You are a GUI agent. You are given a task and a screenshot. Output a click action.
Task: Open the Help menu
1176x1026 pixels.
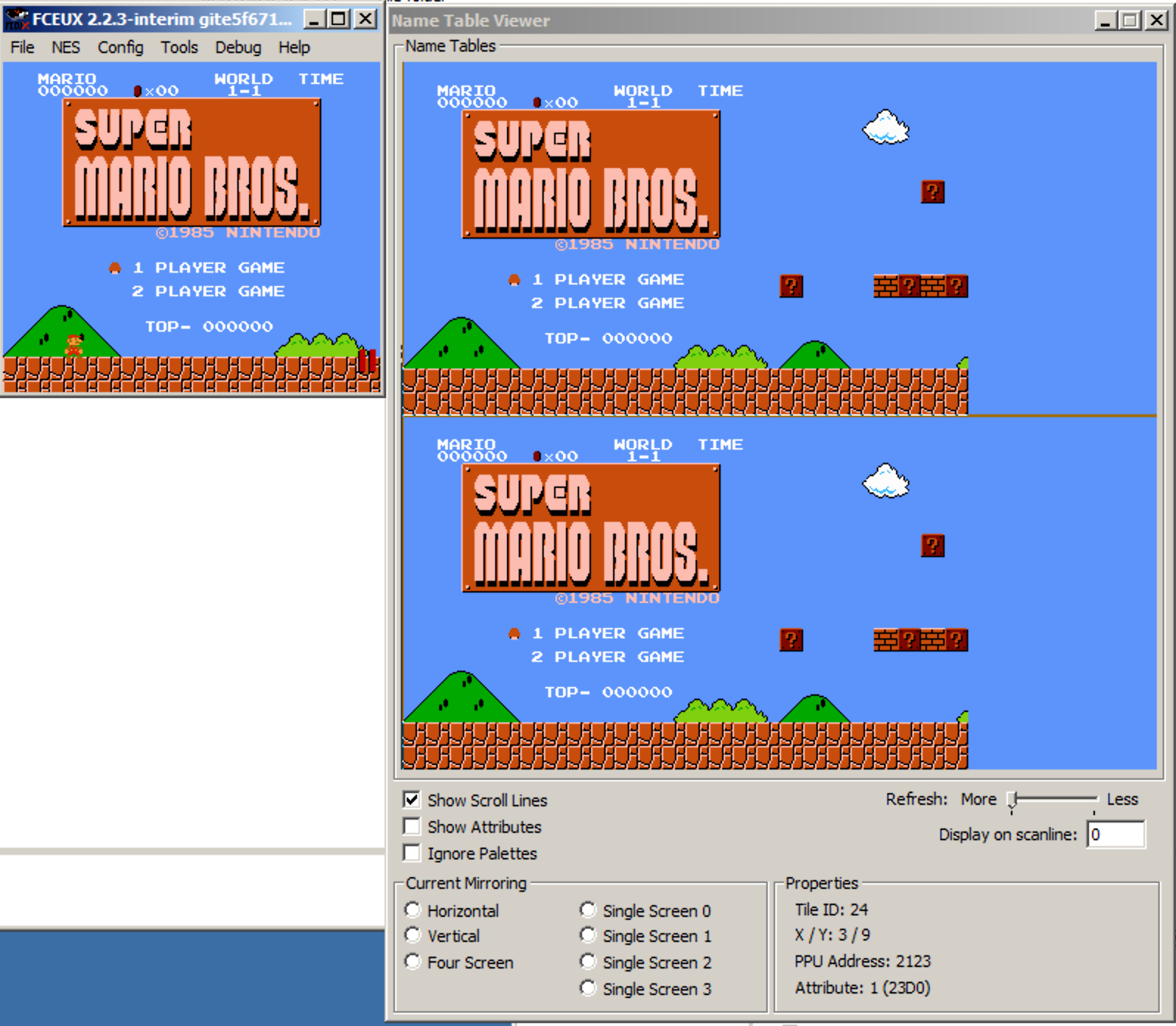click(294, 47)
